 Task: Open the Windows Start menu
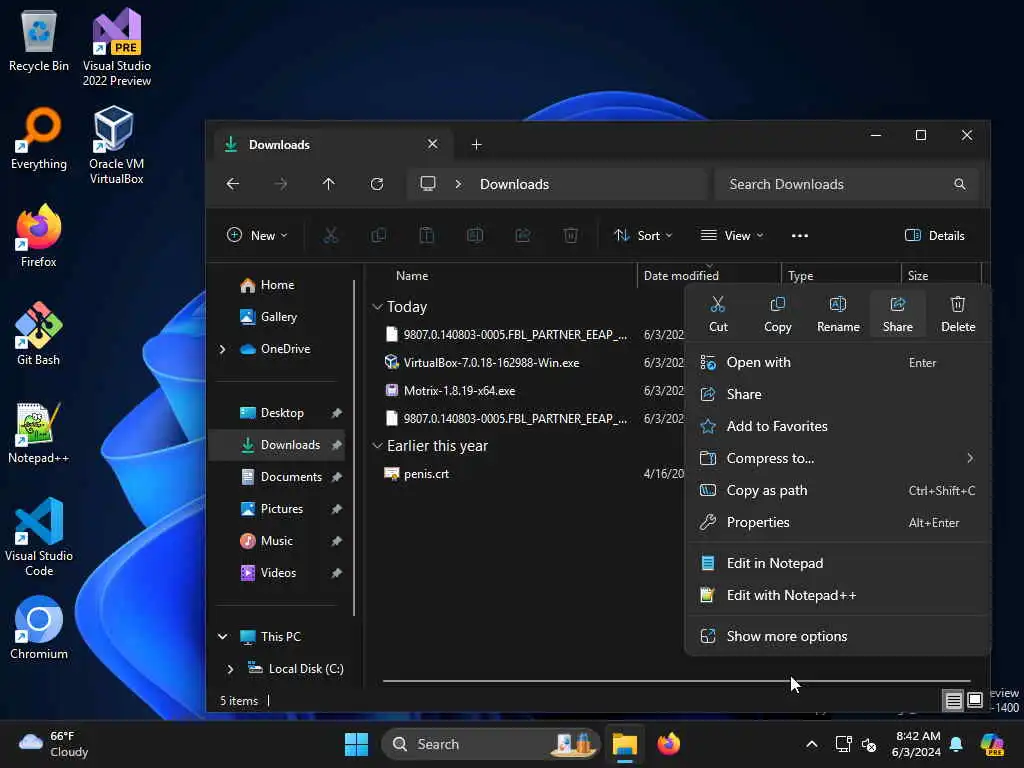coord(356,744)
